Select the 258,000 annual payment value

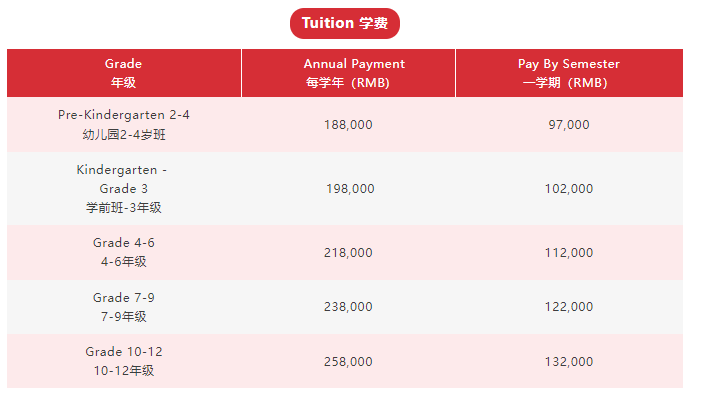(348, 361)
